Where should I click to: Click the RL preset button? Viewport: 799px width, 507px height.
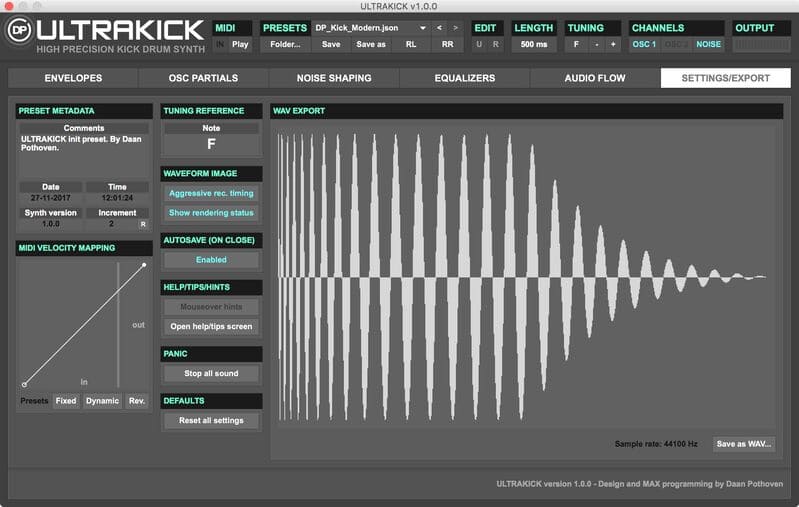coord(411,44)
